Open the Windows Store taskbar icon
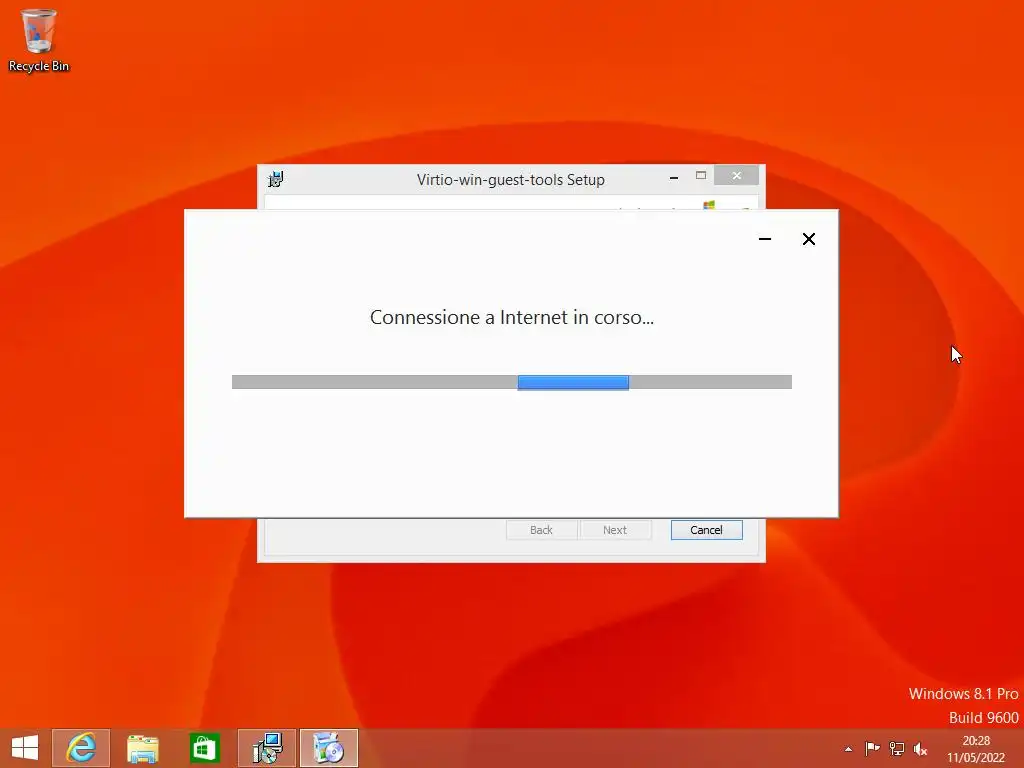 204,748
